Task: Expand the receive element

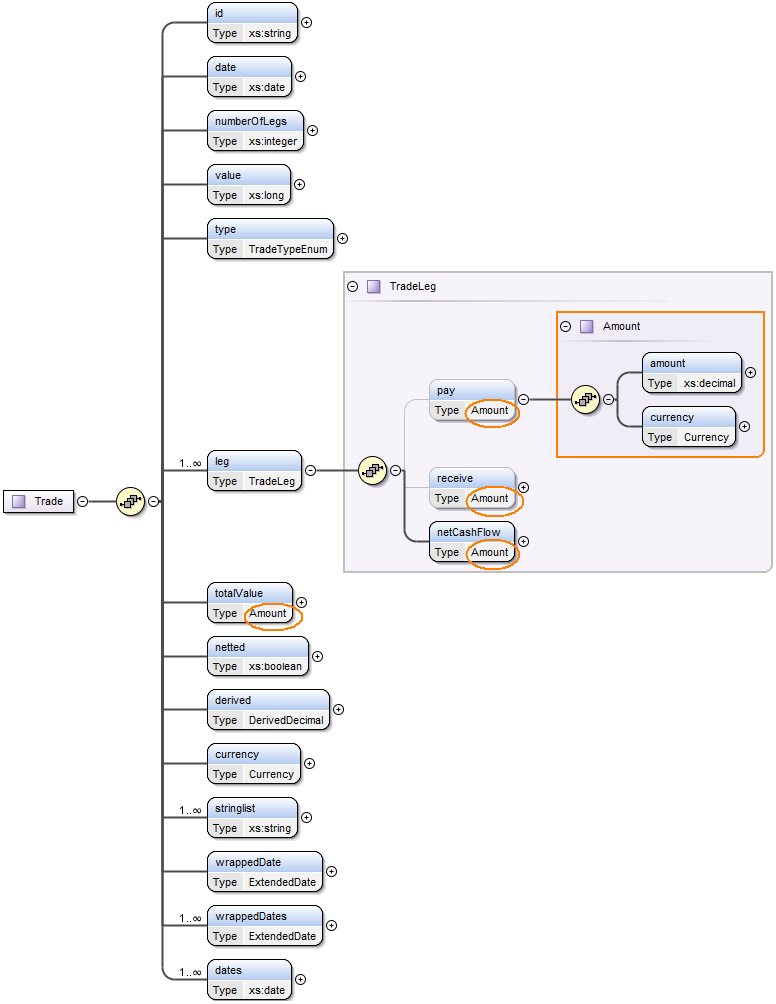Action: pyautogui.click(x=524, y=487)
